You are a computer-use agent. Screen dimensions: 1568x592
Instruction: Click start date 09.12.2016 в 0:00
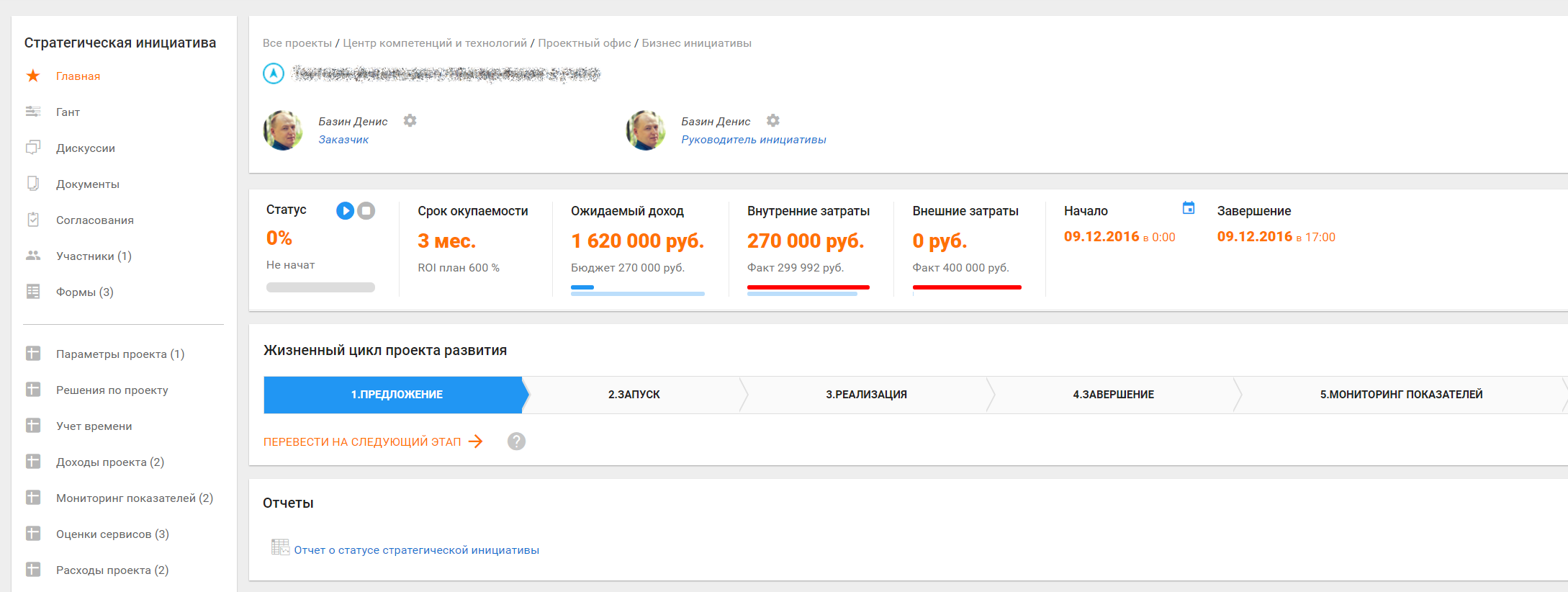(1119, 237)
